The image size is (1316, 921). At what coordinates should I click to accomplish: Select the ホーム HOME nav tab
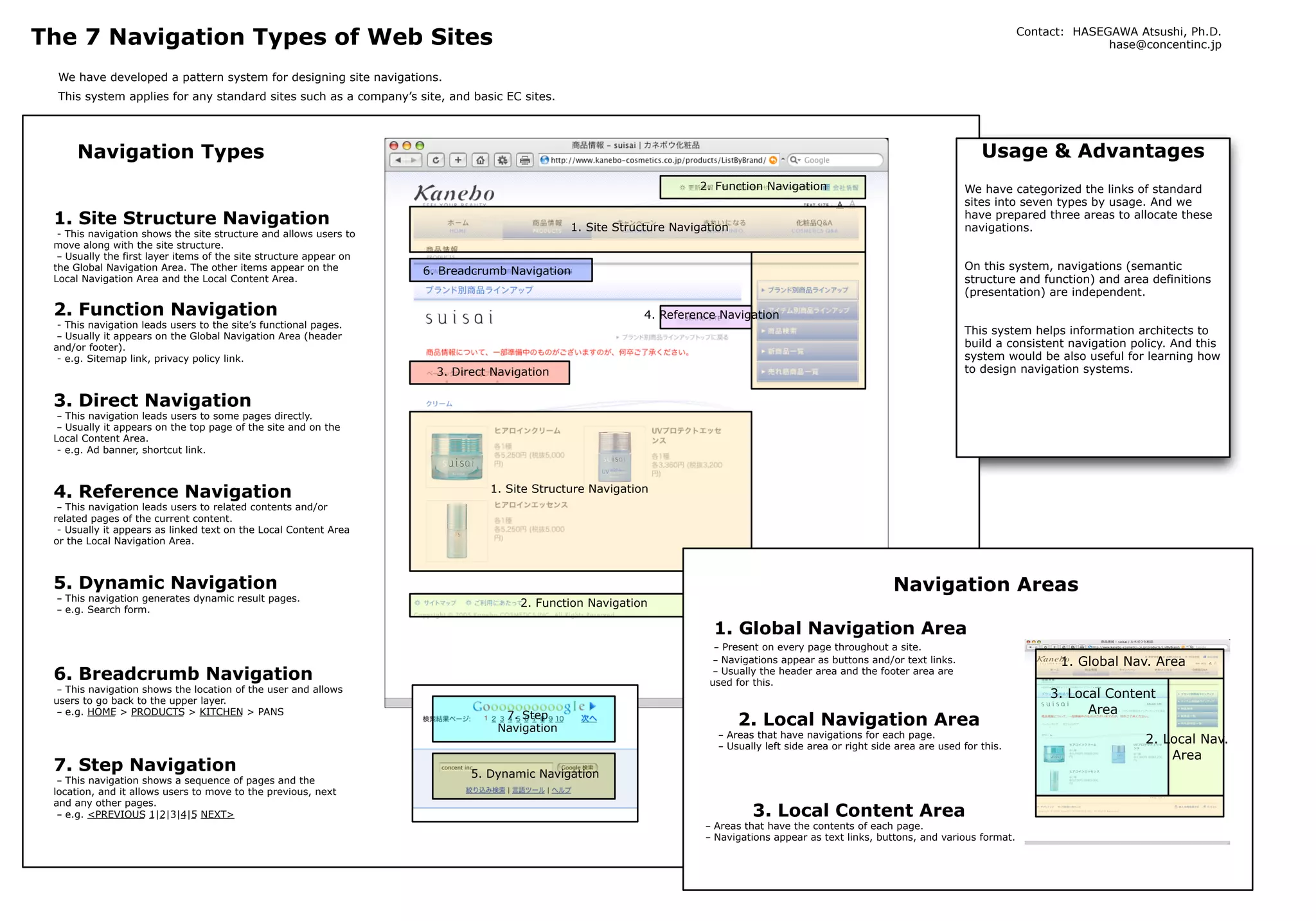[458, 226]
